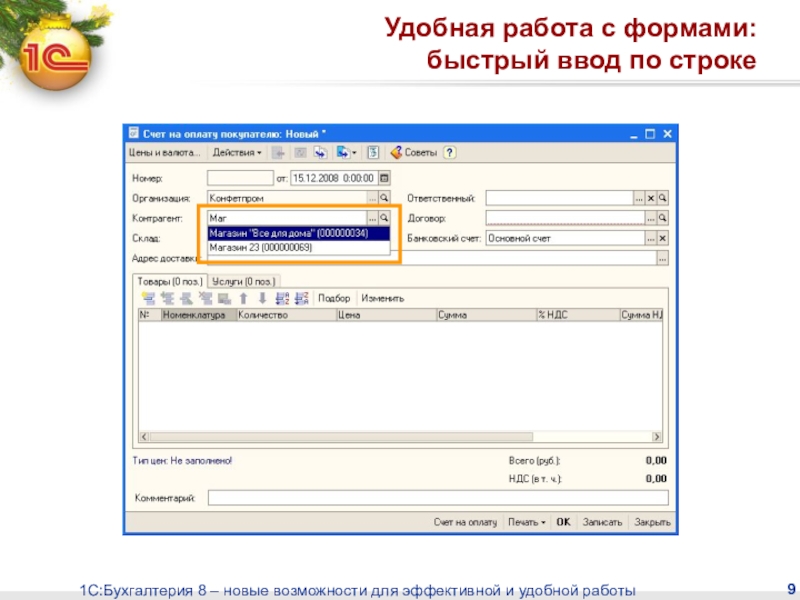This screenshot has width=800, height=600.
Task: Click the move row up arrow icon
Action: tap(243, 298)
